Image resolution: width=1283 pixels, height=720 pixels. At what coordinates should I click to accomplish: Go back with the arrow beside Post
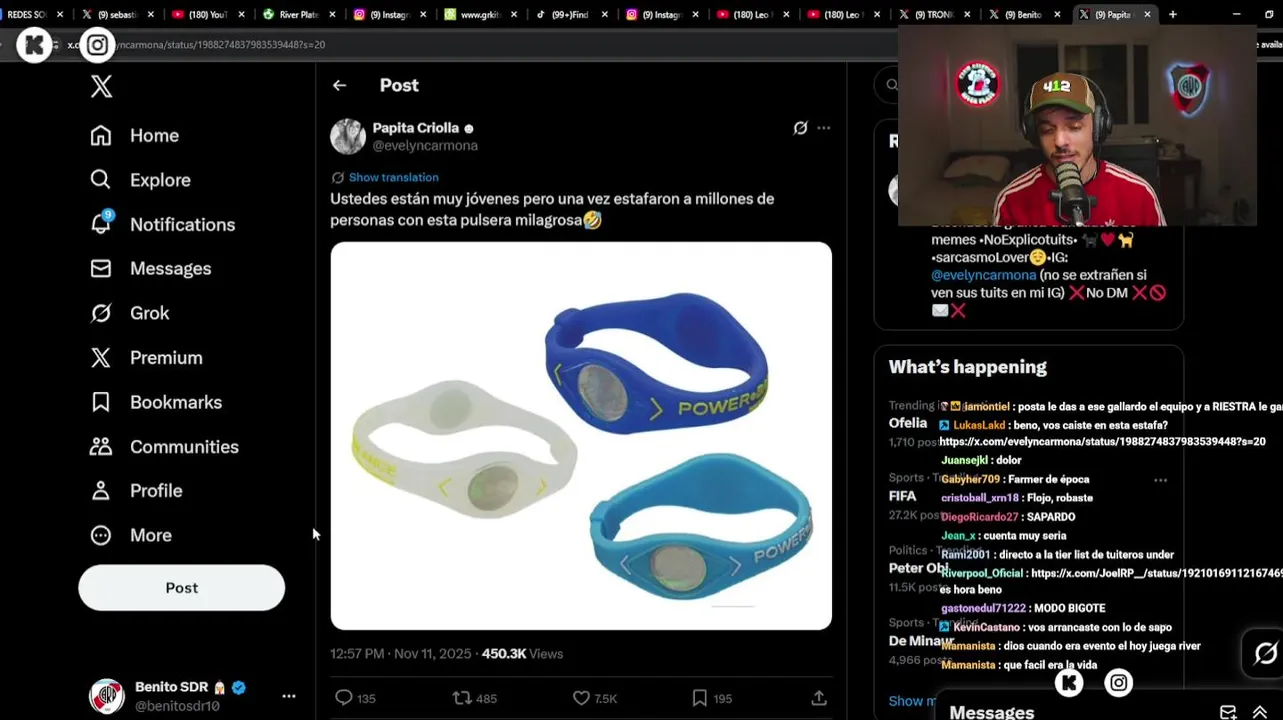pos(340,86)
